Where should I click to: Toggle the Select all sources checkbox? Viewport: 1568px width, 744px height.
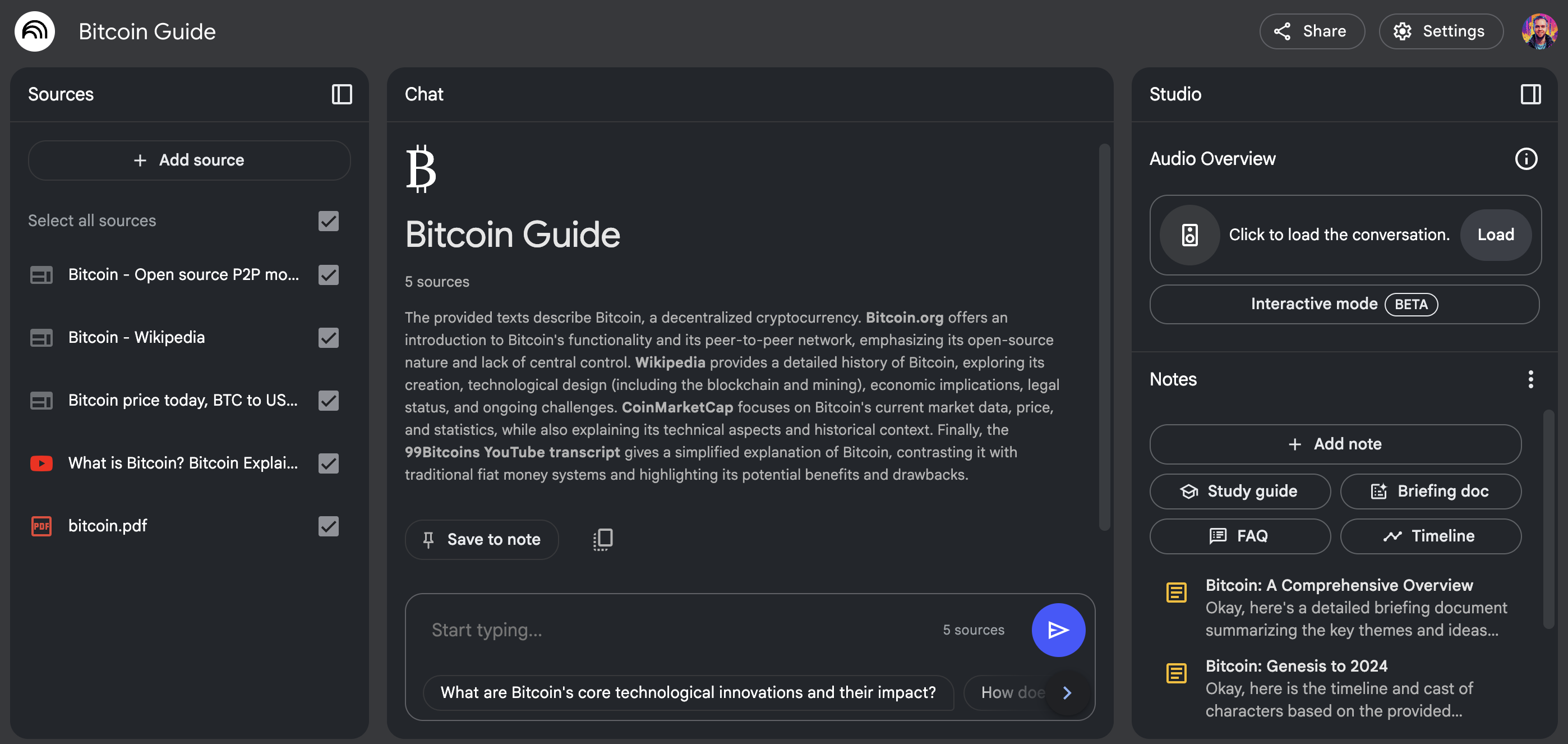pos(329,222)
